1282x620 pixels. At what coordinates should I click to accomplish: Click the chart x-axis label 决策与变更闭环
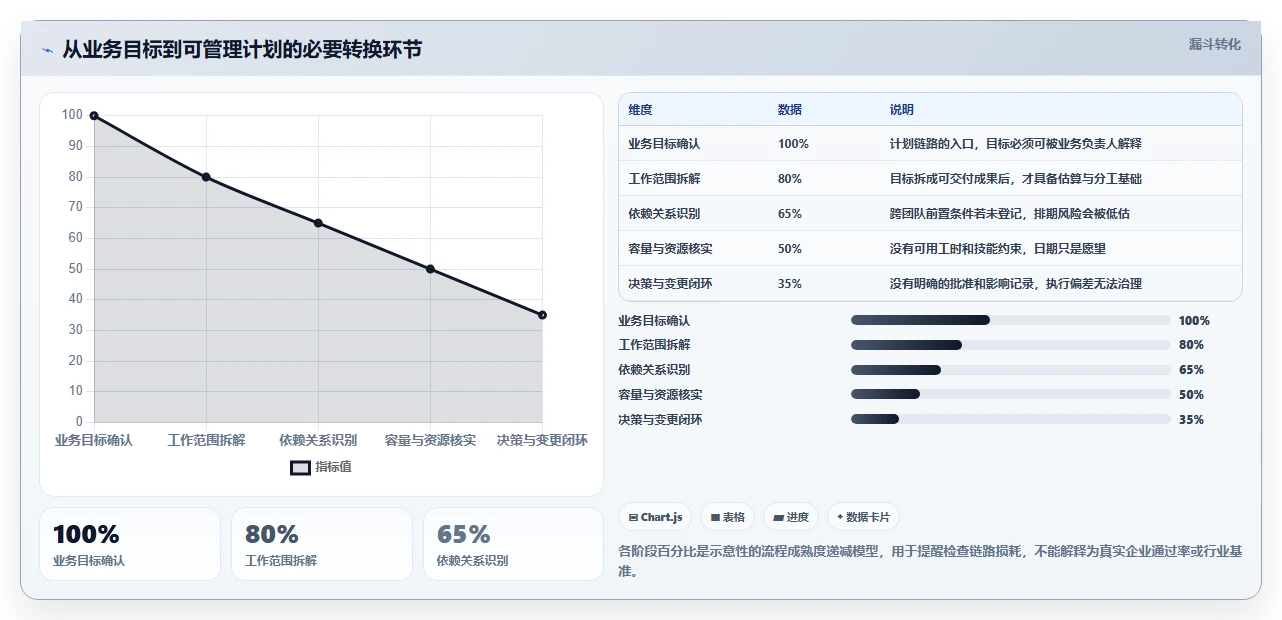coord(542,440)
